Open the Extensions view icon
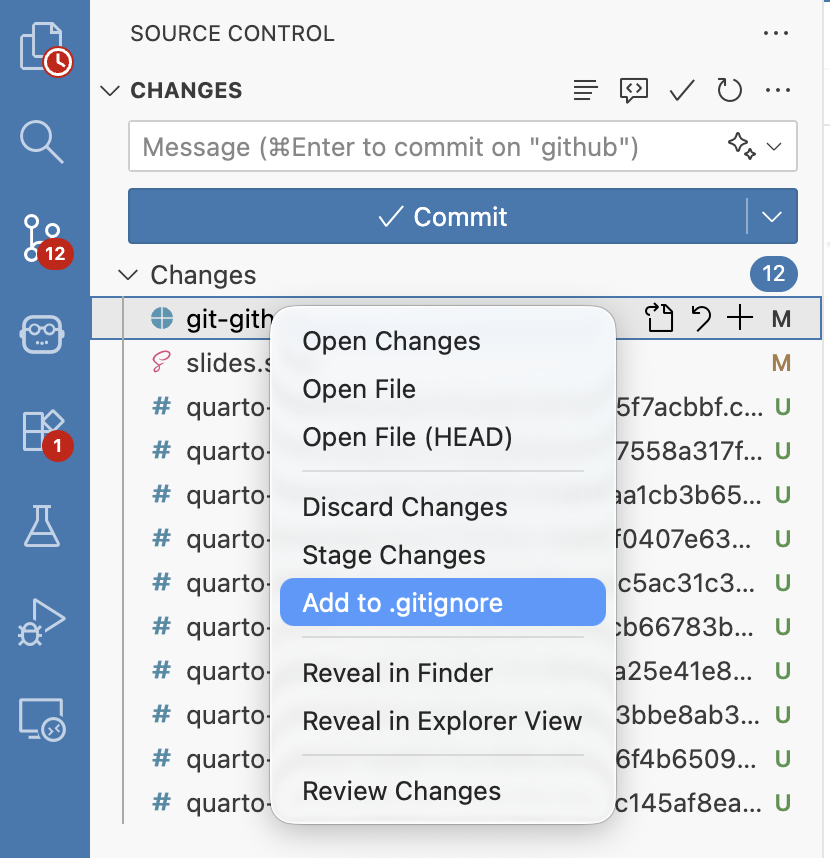This screenshot has height=858, width=830. [x=43, y=431]
